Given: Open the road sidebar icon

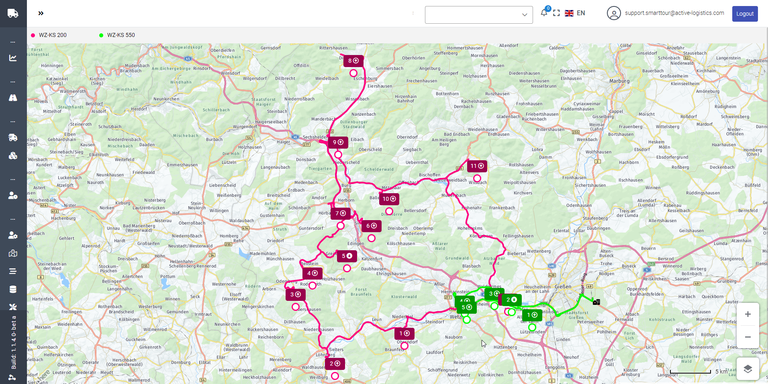Looking at the screenshot, I should coord(13,97).
